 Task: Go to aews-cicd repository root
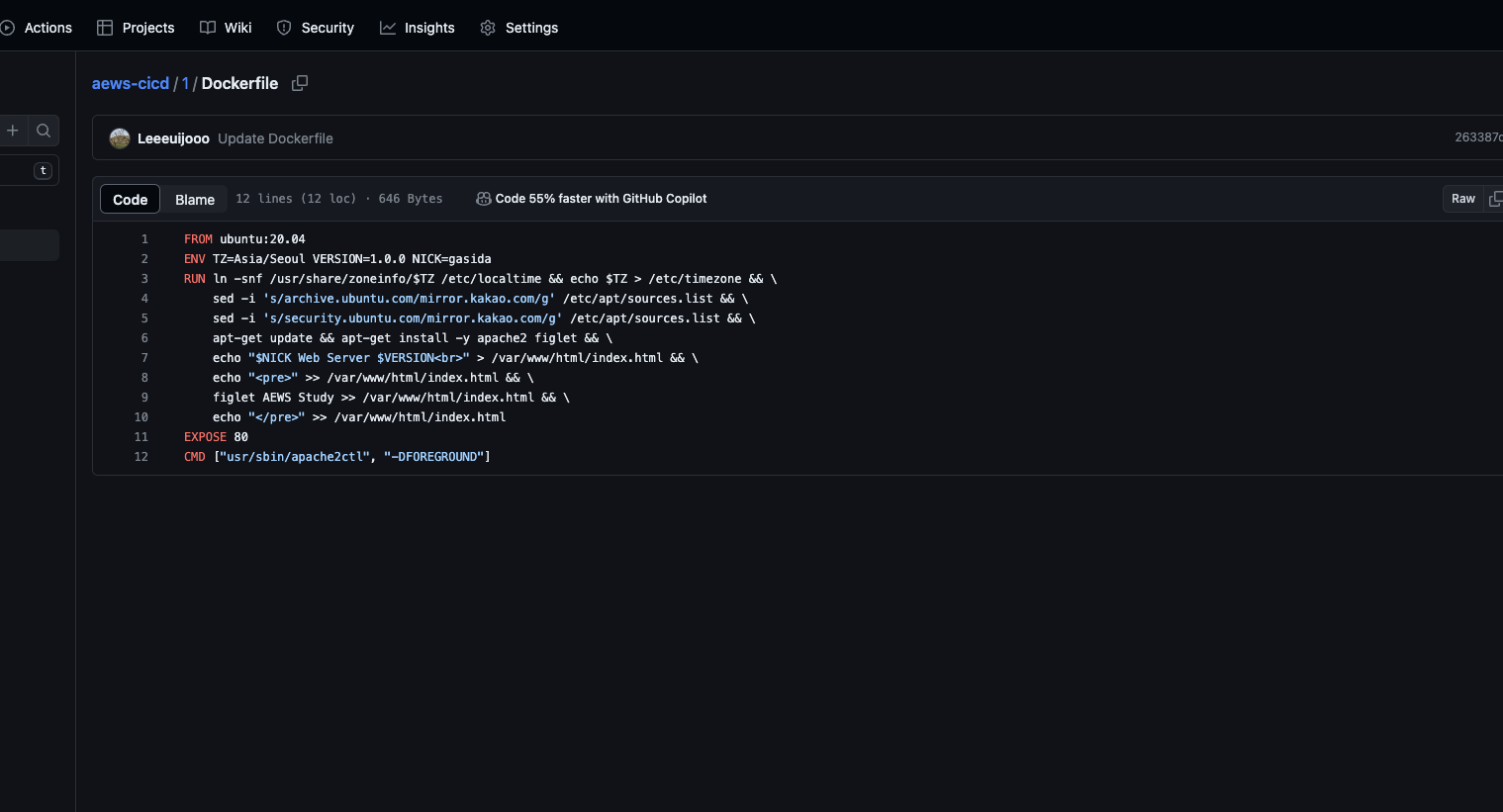[x=131, y=83]
